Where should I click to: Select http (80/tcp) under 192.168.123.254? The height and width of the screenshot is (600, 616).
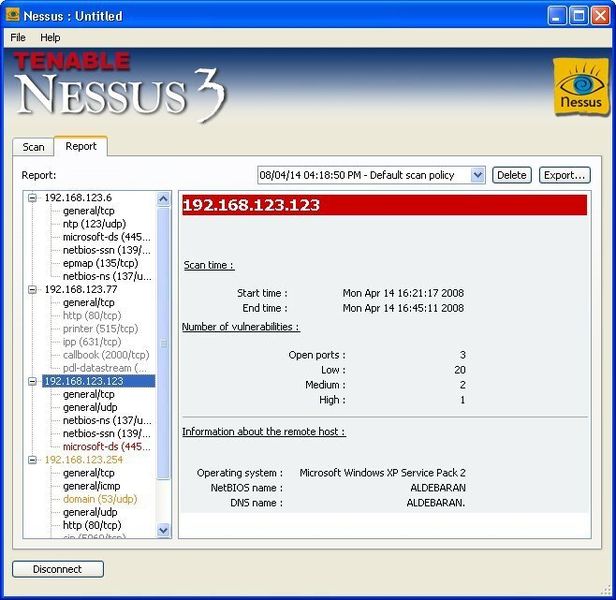click(92, 525)
